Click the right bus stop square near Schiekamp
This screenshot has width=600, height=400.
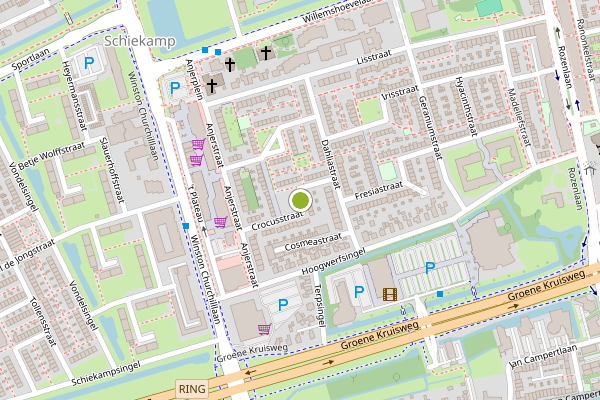(x=218, y=52)
